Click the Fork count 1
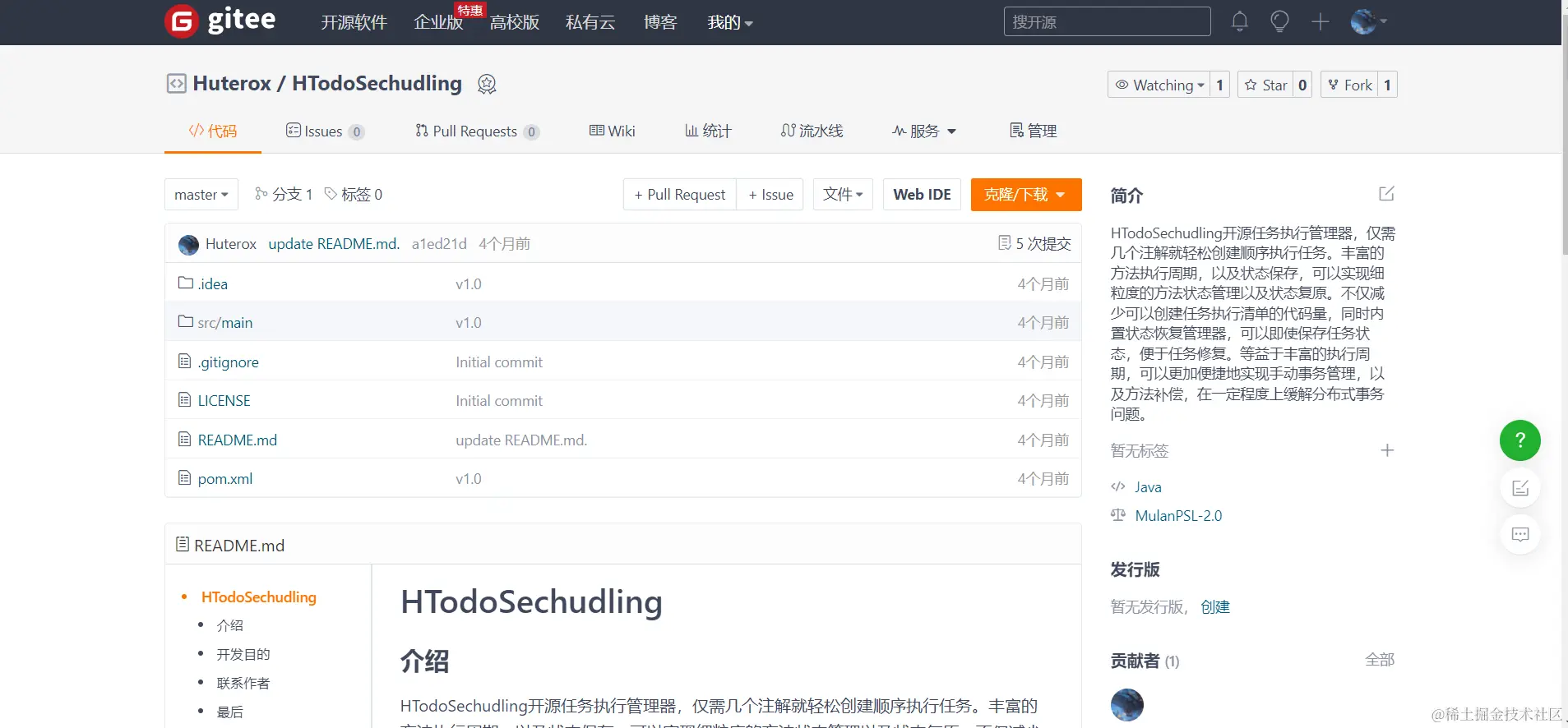 pyautogui.click(x=1387, y=85)
